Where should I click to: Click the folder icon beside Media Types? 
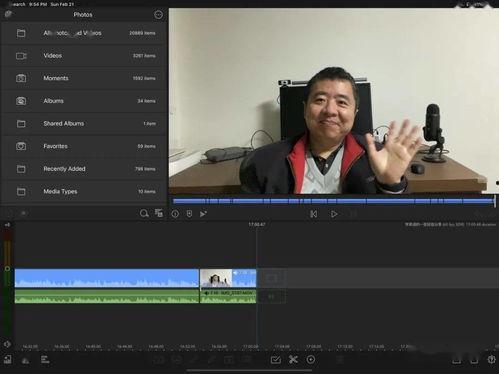21,192
